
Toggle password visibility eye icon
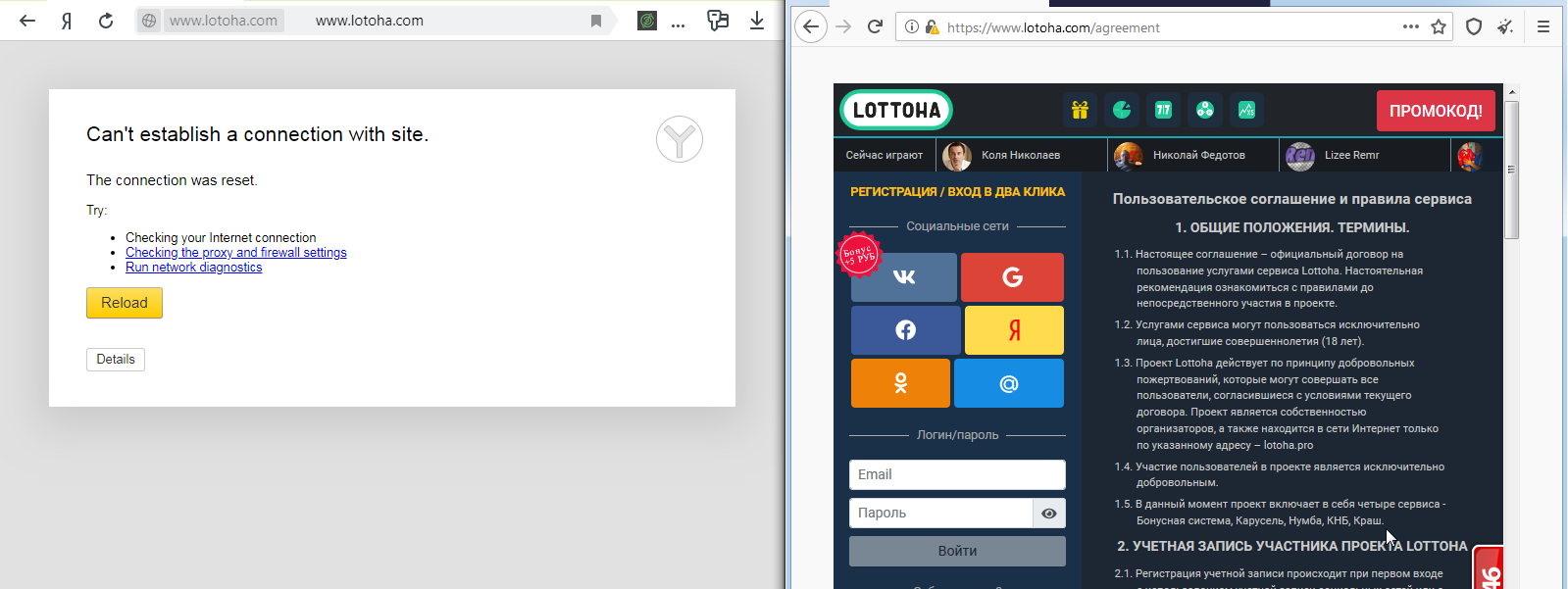click(x=1049, y=513)
